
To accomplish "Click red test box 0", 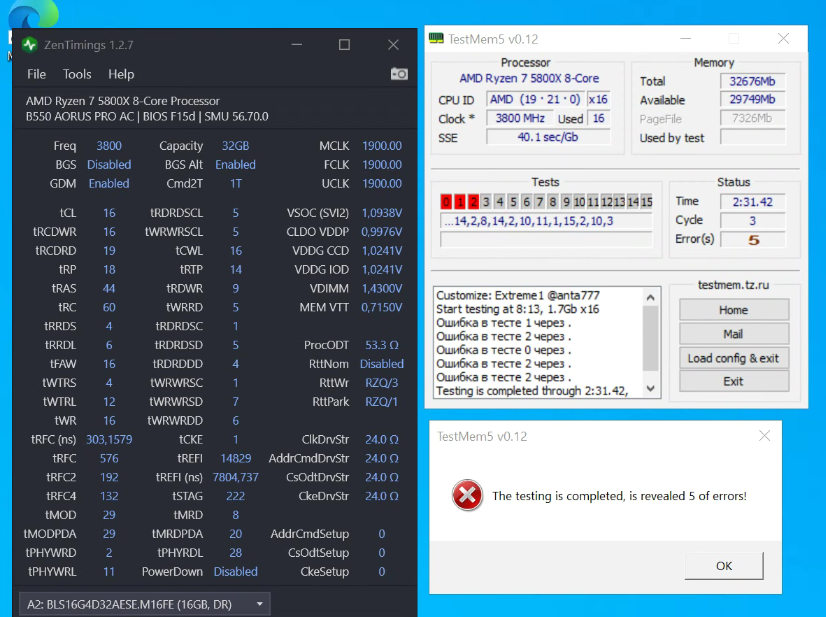I will (x=446, y=202).
